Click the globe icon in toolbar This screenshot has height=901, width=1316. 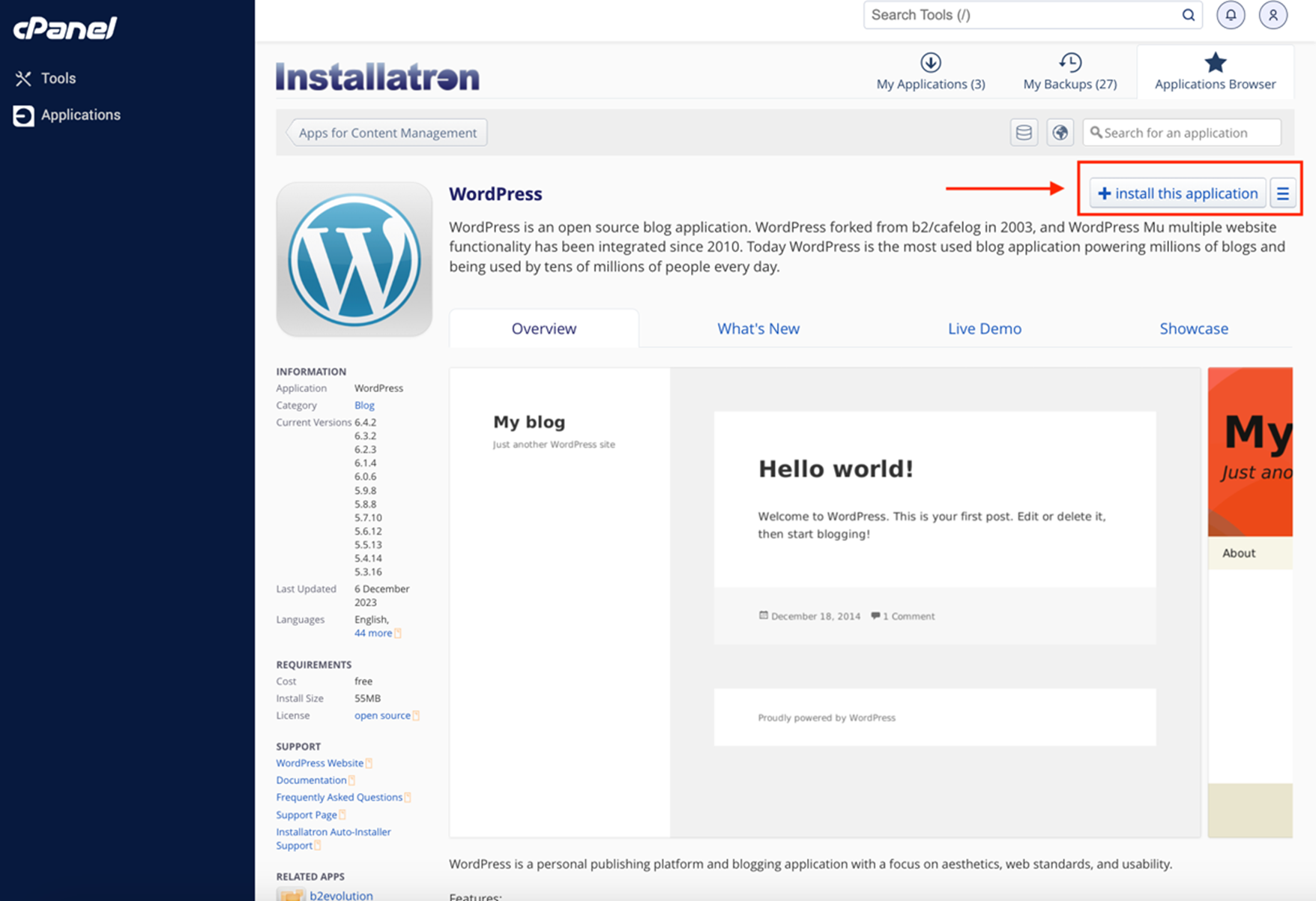(x=1060, y=133)
